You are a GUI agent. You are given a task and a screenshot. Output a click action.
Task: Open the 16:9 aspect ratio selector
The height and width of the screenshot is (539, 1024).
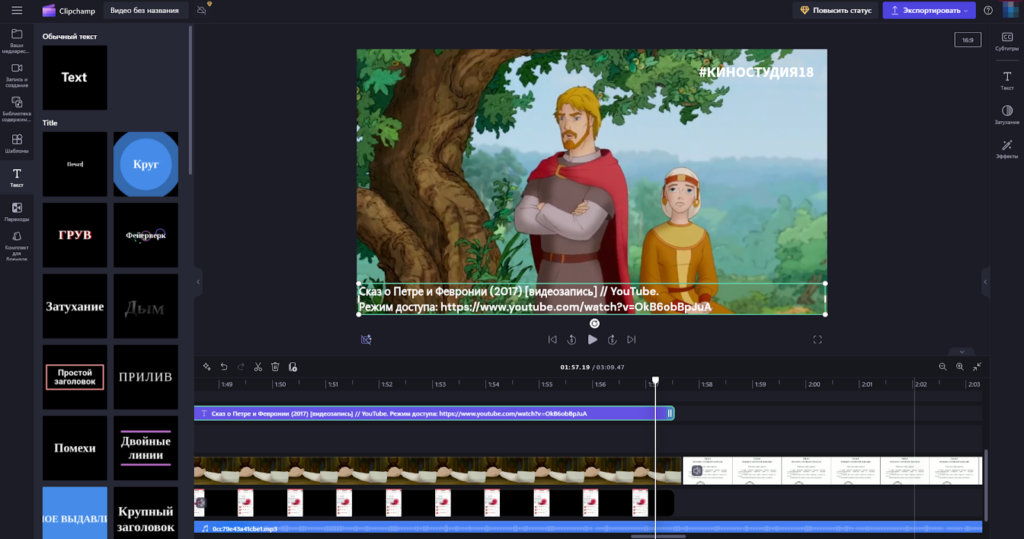966,40
